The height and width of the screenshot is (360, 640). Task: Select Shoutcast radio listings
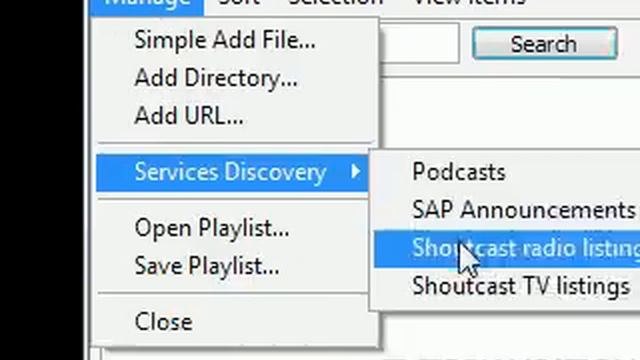[x=507, y=249]
